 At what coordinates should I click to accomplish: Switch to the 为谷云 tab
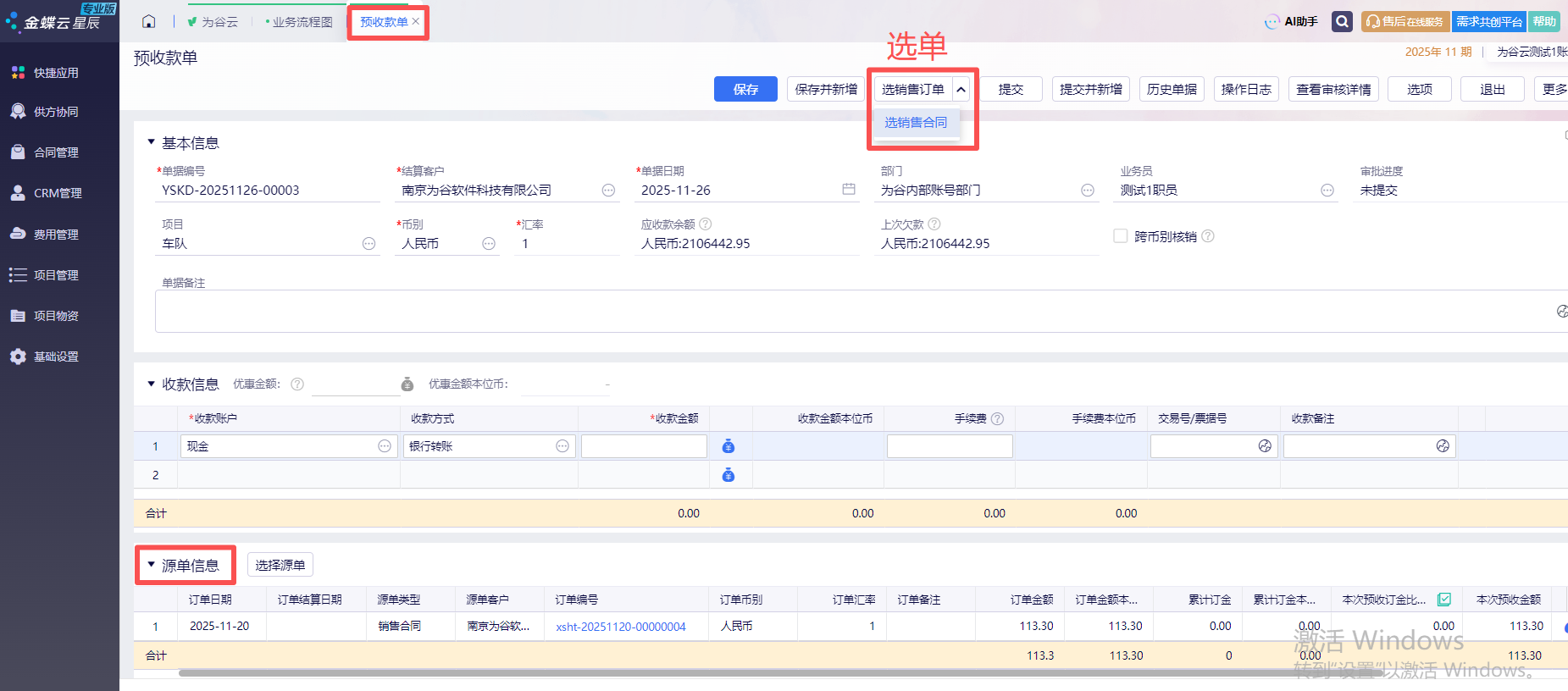coord(213,22)
